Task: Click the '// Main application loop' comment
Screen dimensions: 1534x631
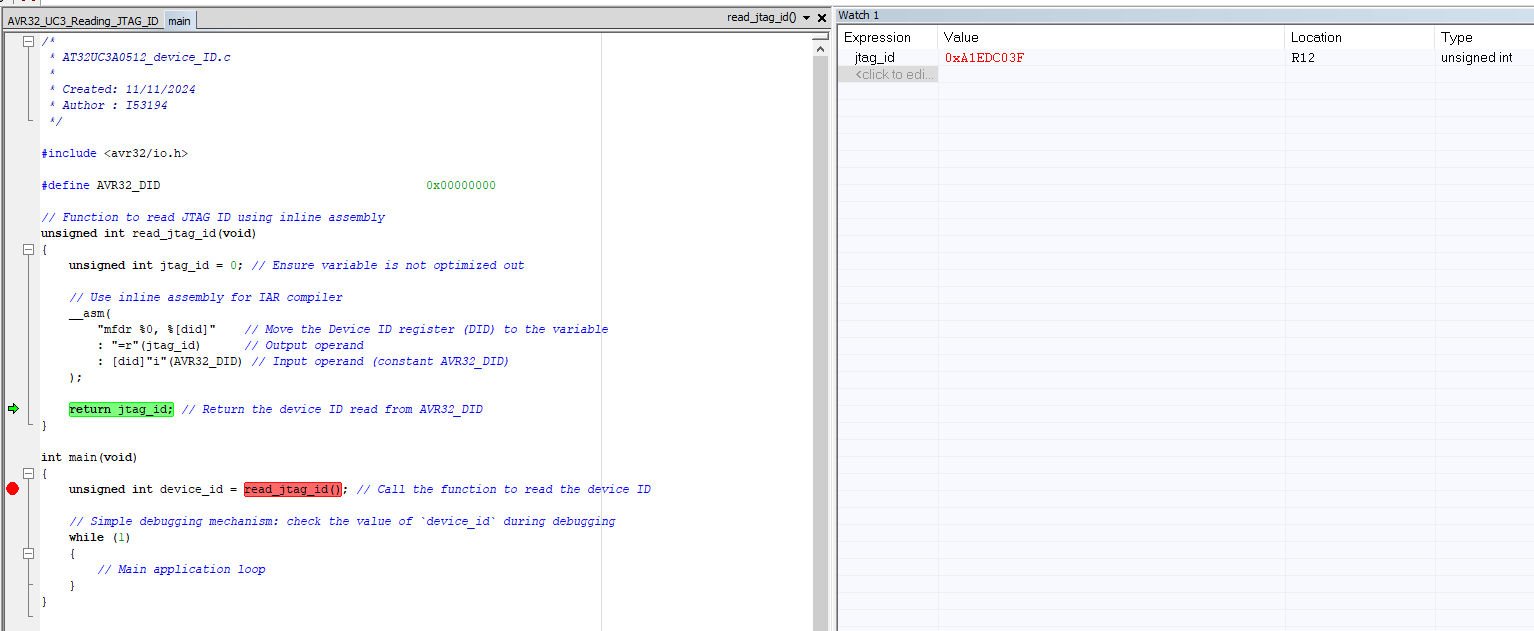Action: pos(181,569)
